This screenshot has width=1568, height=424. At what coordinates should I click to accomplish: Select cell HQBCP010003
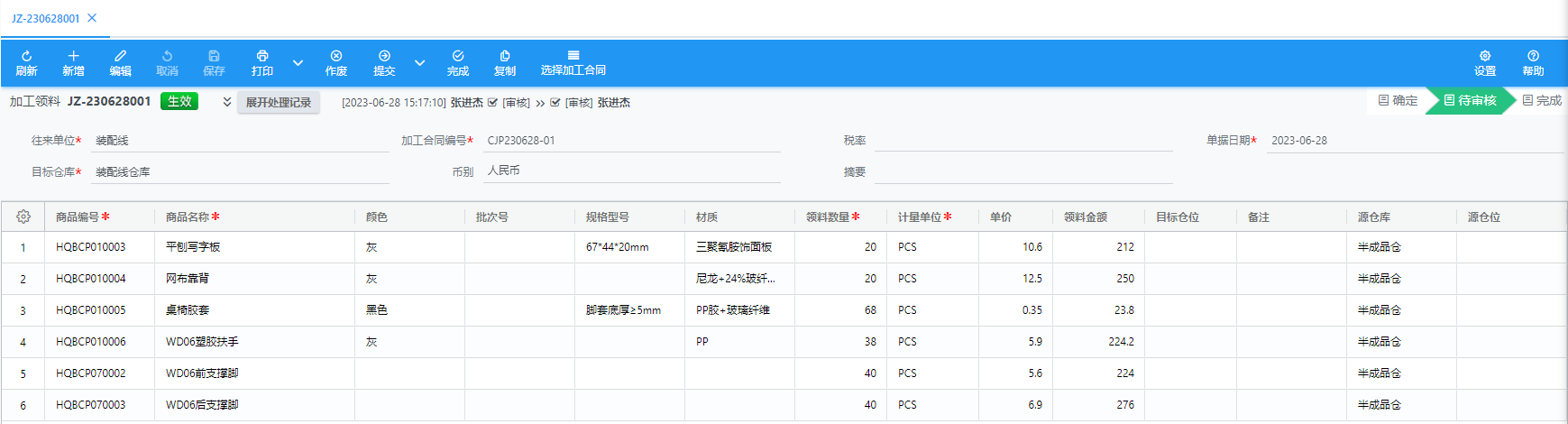click(99, 247)
